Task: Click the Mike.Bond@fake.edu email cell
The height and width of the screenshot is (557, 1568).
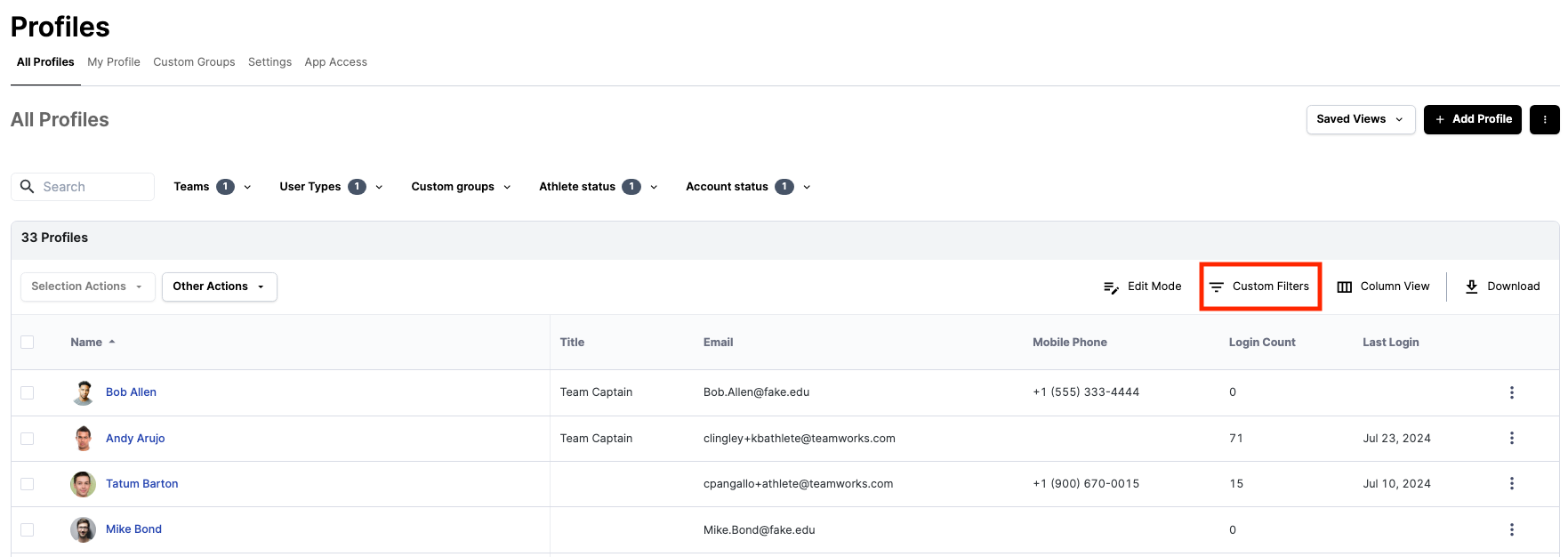Action: coord(760,530)
